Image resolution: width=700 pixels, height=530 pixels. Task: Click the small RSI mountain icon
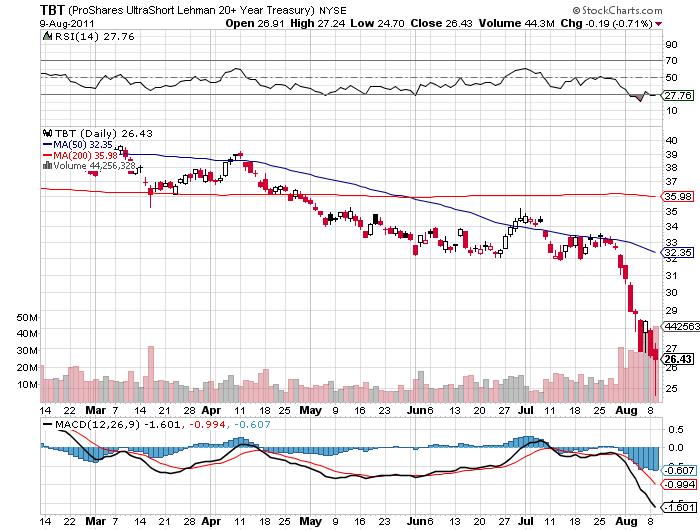point(47,36)
